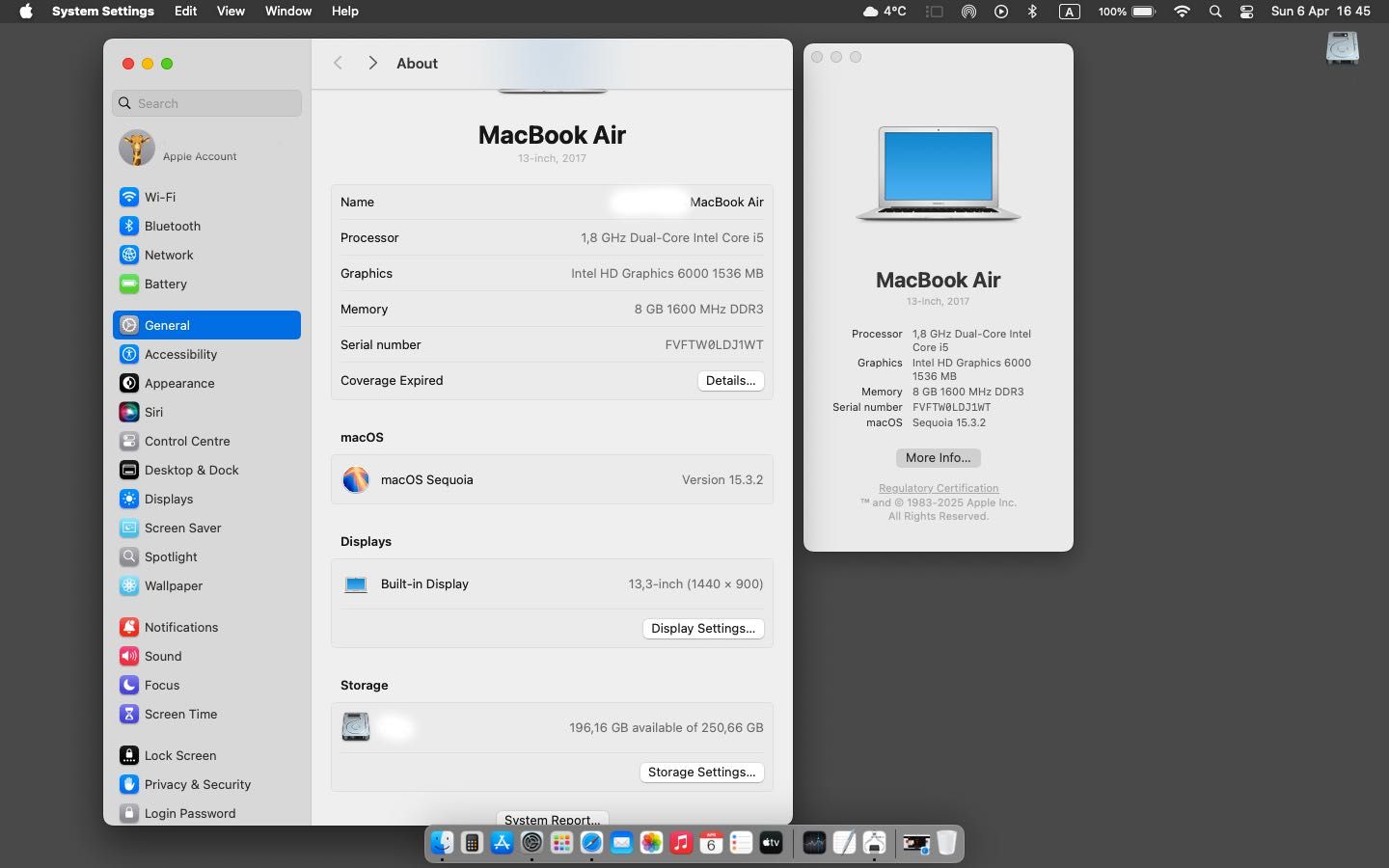Open the Window menu
Viewport: 1389px width, 868px height.
[x=288, y=12]
